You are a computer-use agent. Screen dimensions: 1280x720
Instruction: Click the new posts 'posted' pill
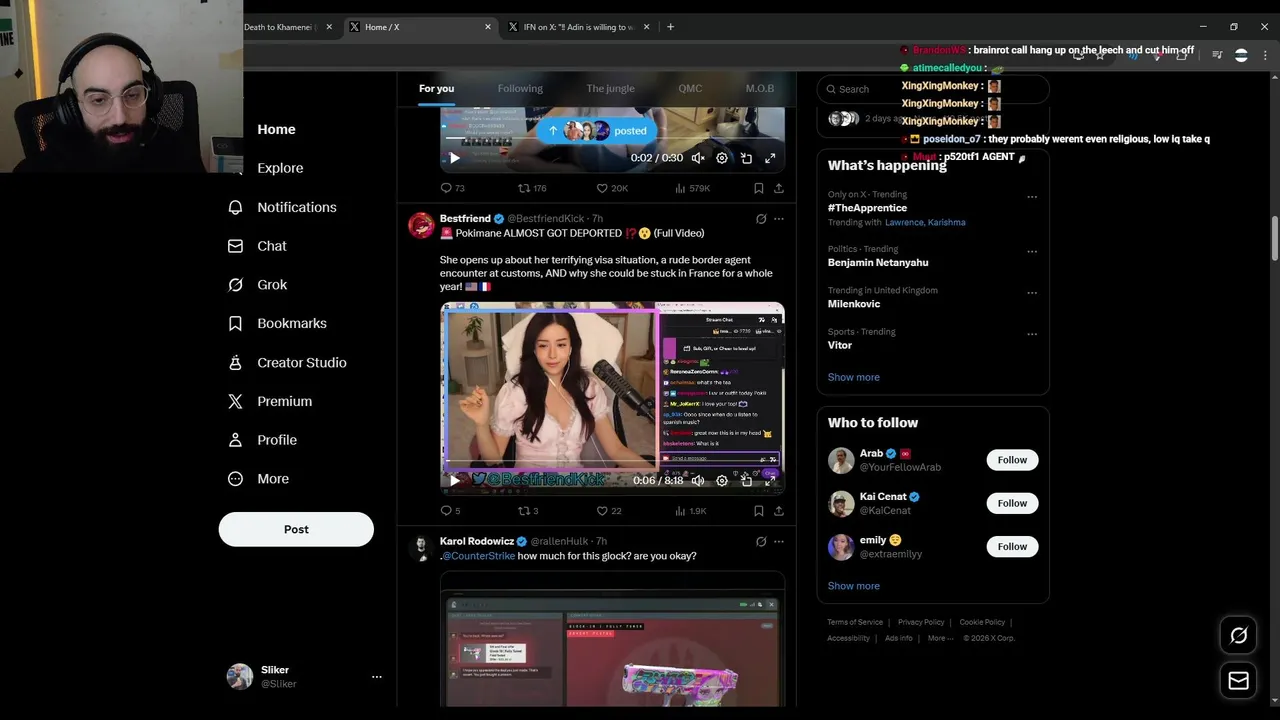[x=597, y=131]
